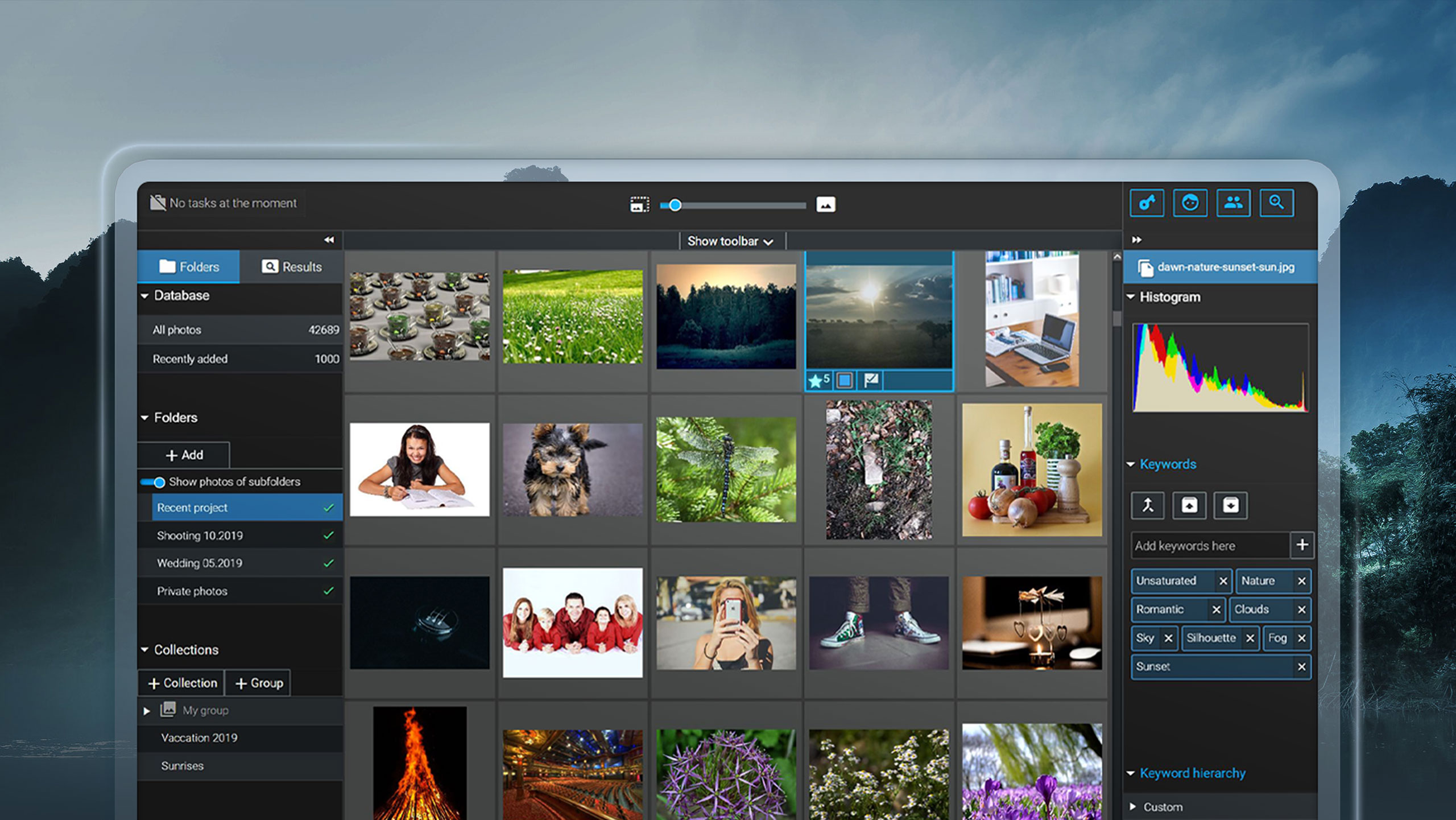Toggle the Private photos folder checkmark
The image size is (1456, 820).
(328, 591)
